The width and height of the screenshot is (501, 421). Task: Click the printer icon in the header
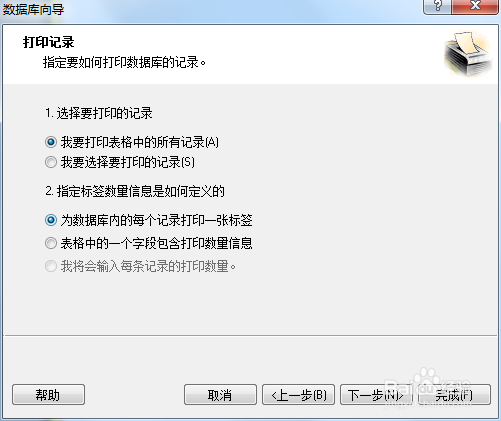click(x=468, y=53)
